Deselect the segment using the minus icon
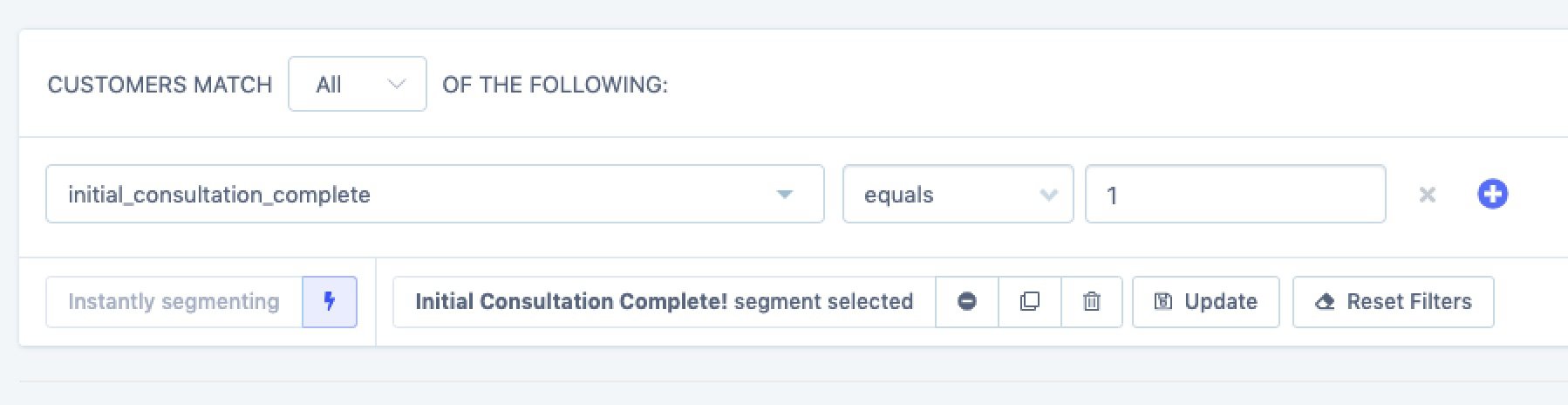The height and width of the screenshot is (405, 1568). pyautogui.click(x=967, y=301)
